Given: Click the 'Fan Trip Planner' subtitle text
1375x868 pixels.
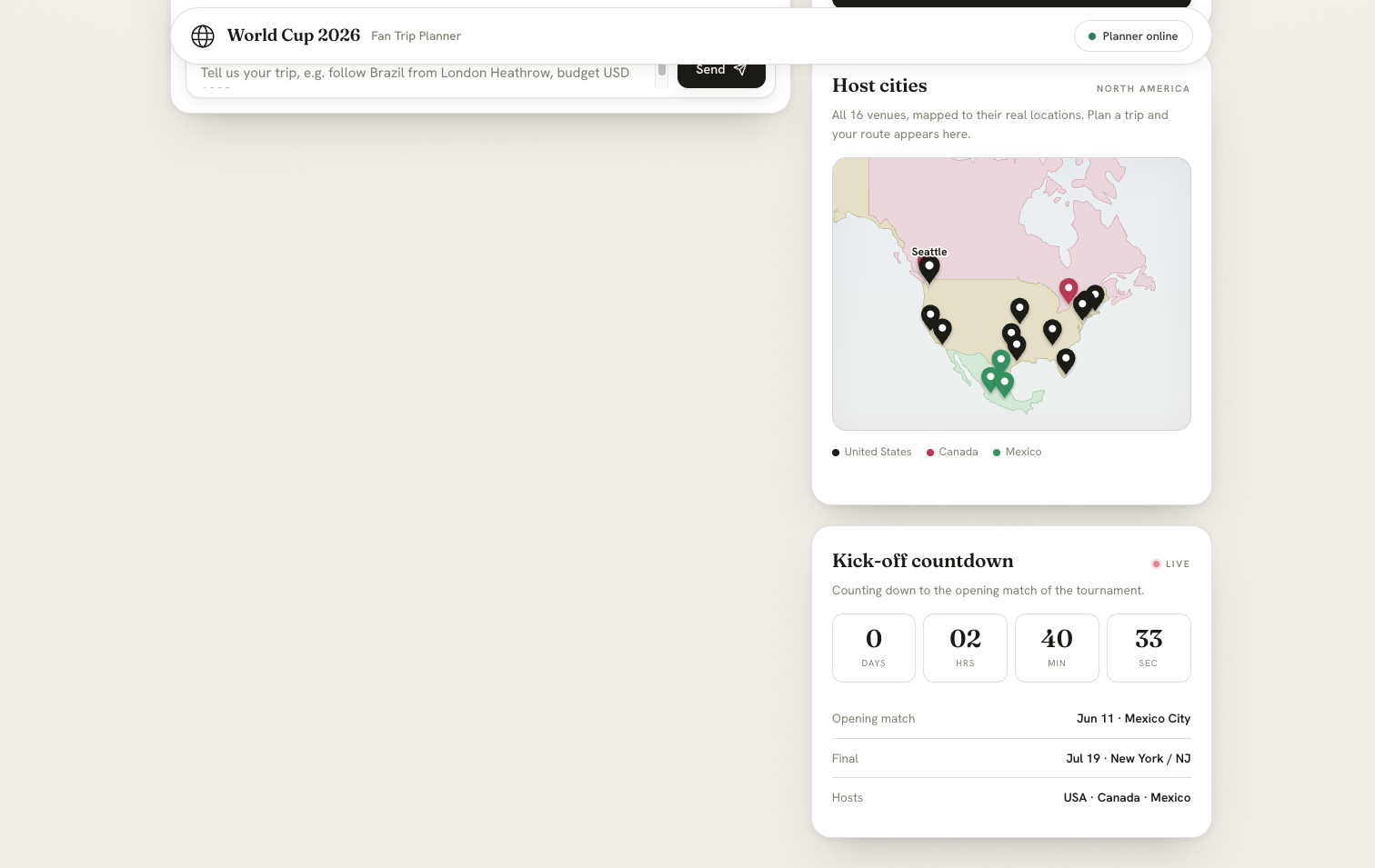Looking at the screenshot, I should (416, 36).
